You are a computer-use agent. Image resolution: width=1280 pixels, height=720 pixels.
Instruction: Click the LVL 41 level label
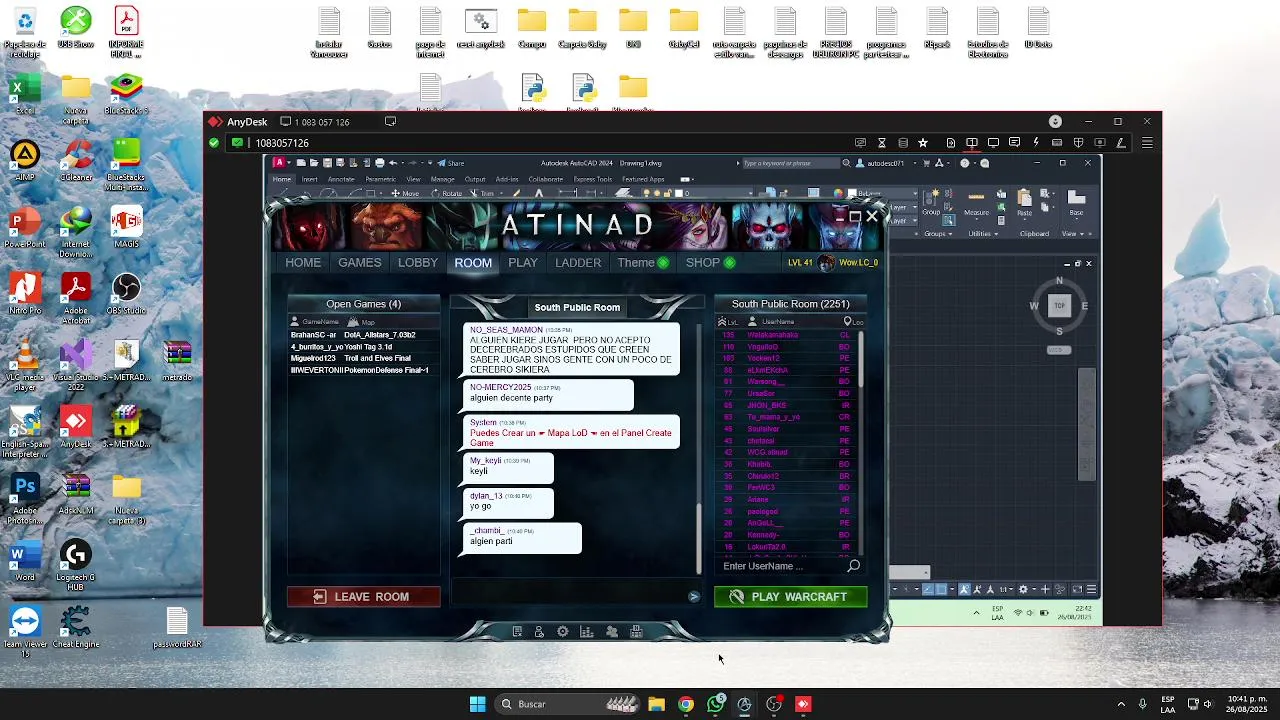[x=800, y=263]
